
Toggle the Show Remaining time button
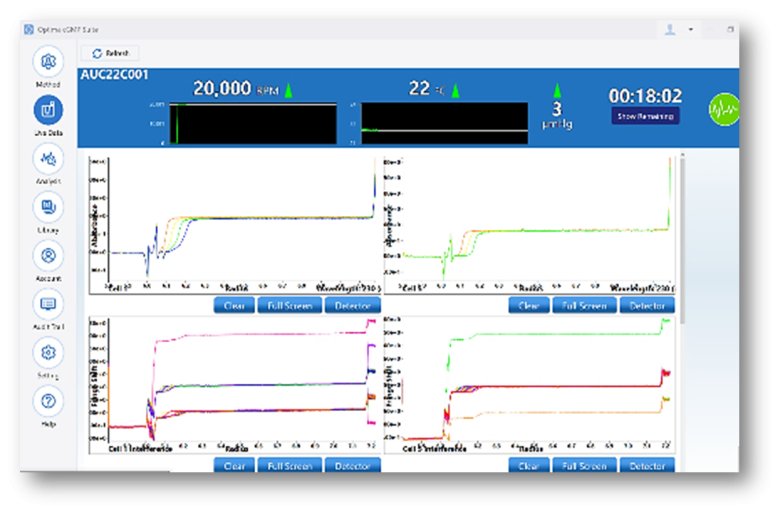tap(645, 116)
